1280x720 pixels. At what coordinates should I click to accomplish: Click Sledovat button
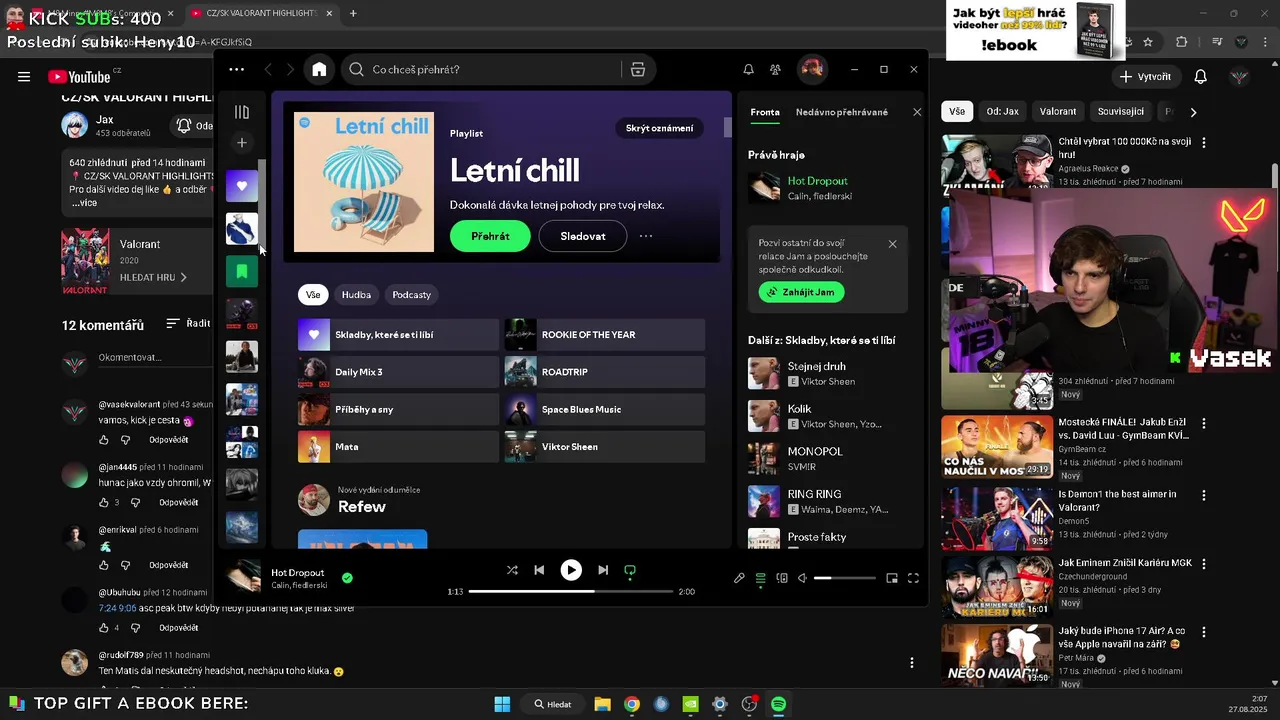tap(583, 236)
